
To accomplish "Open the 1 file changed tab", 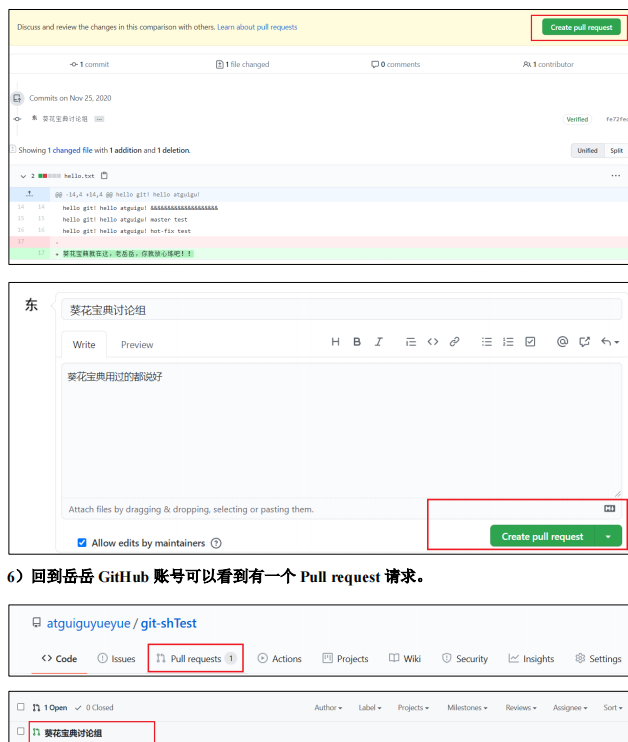I will pos(242,64).
